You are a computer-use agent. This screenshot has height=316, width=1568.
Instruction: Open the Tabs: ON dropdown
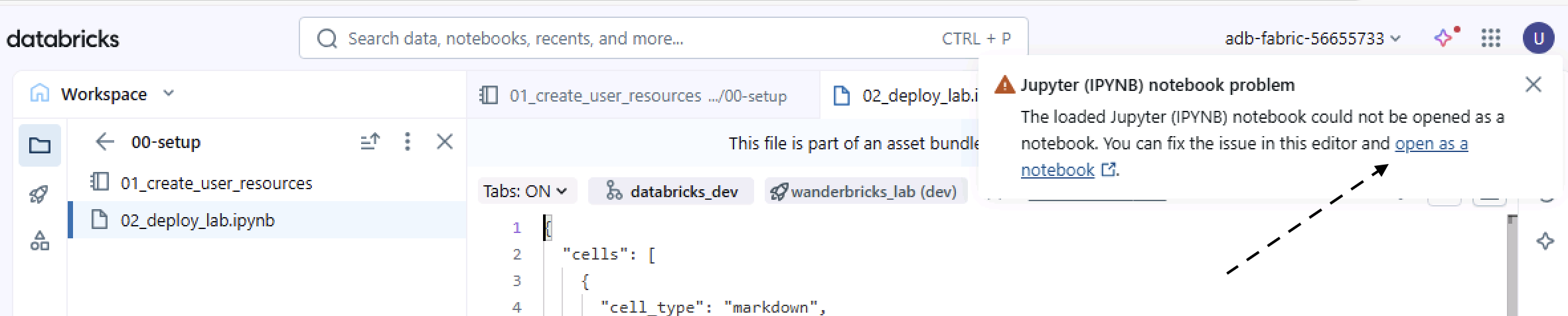[526, 191]
